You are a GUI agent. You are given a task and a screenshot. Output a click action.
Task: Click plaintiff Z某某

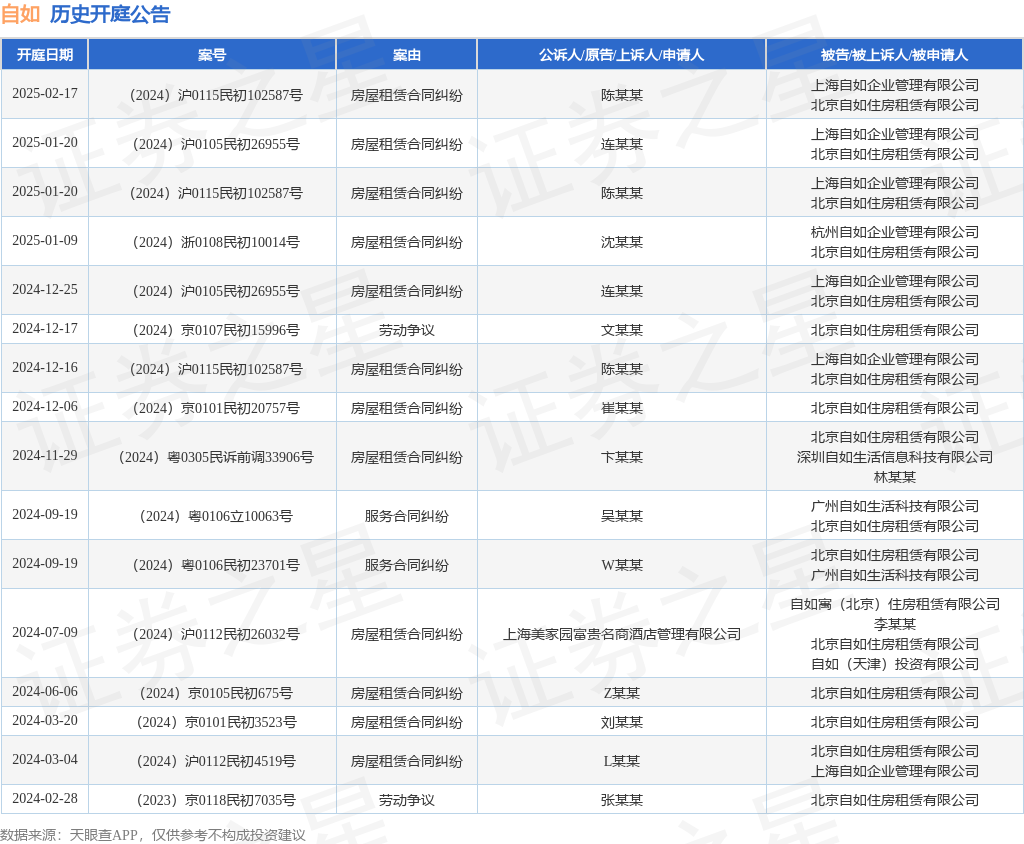(622, 693)
